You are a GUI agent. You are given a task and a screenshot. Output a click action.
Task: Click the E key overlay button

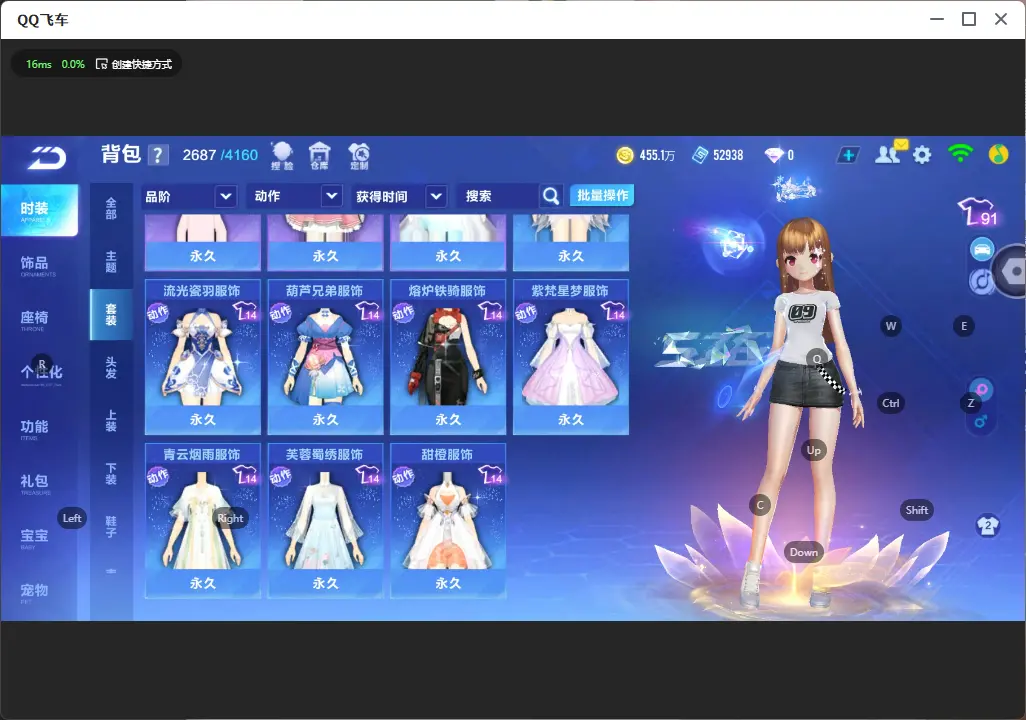point(964,326)
